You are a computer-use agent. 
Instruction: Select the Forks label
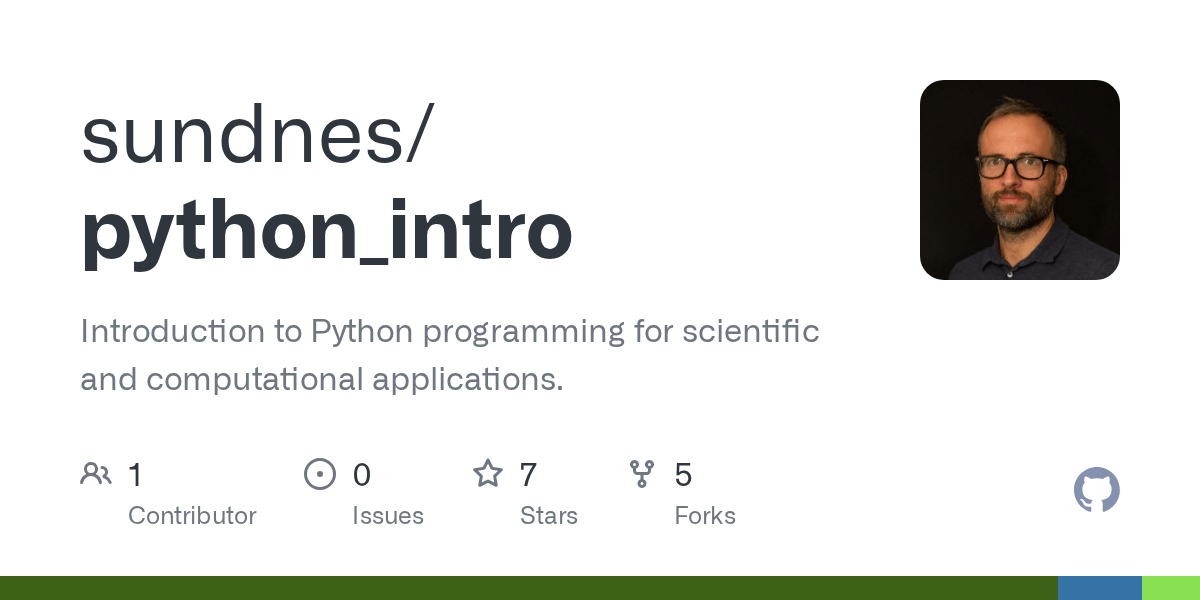(x=705, y=516)
